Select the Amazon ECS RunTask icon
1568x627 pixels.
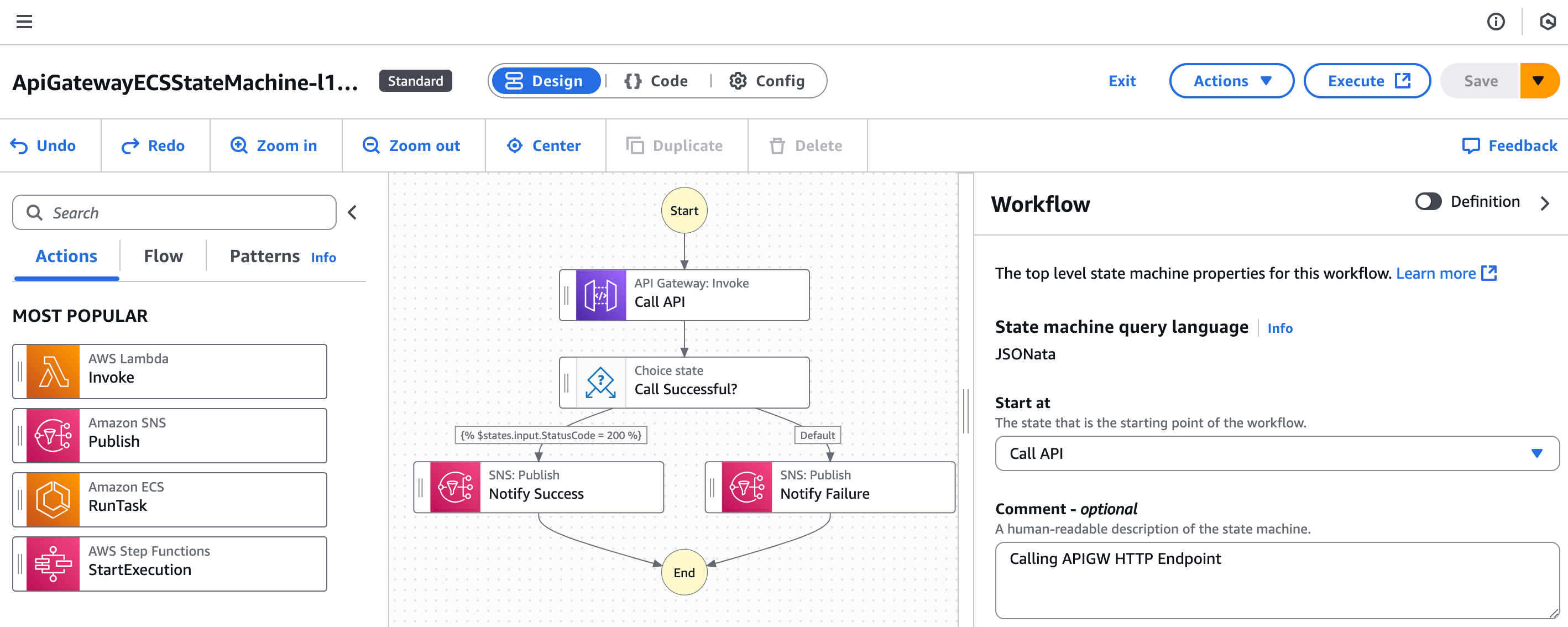[53, 500]
